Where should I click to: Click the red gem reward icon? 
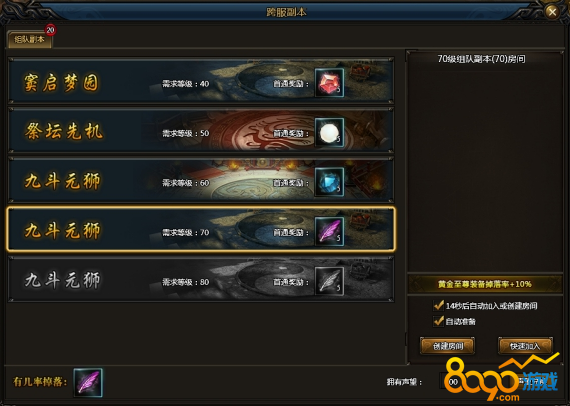[329, 83]
